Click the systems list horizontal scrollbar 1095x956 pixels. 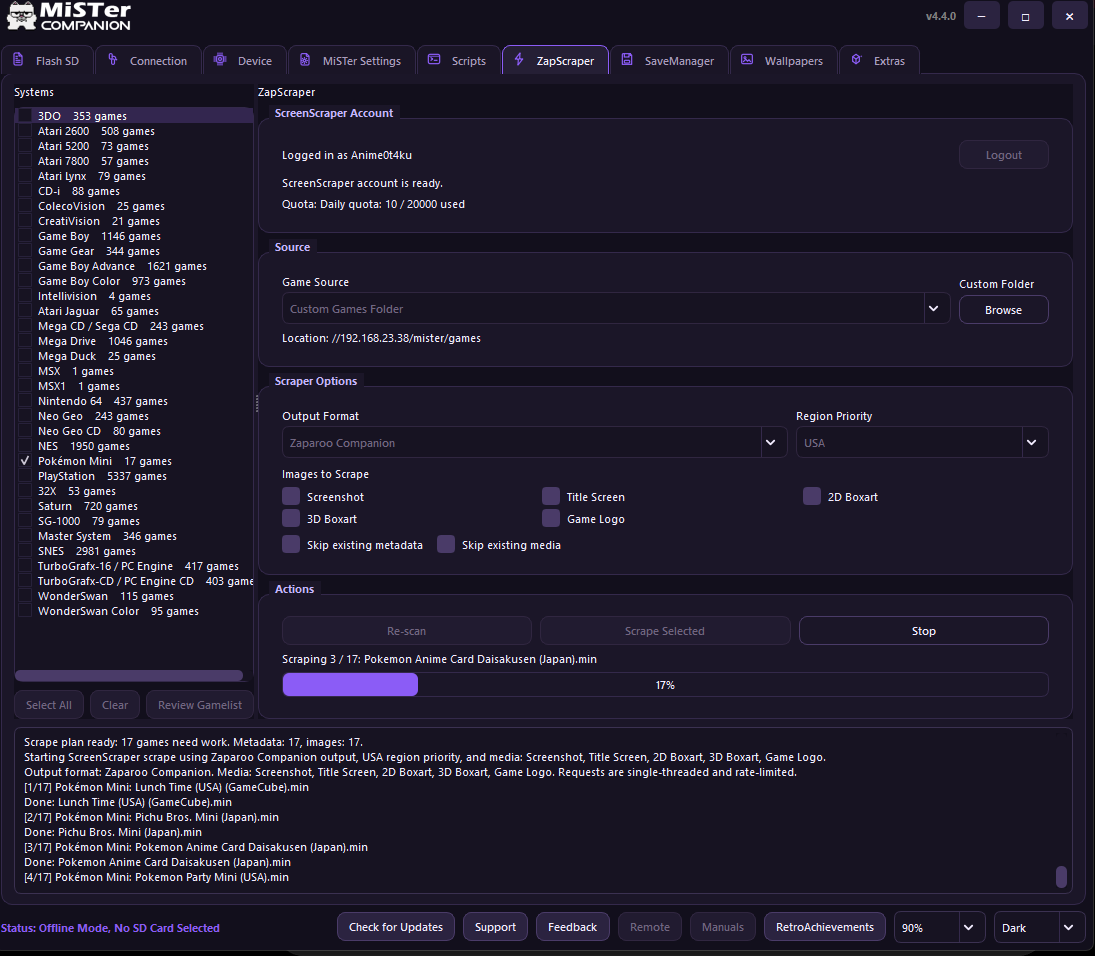(129, 675)
